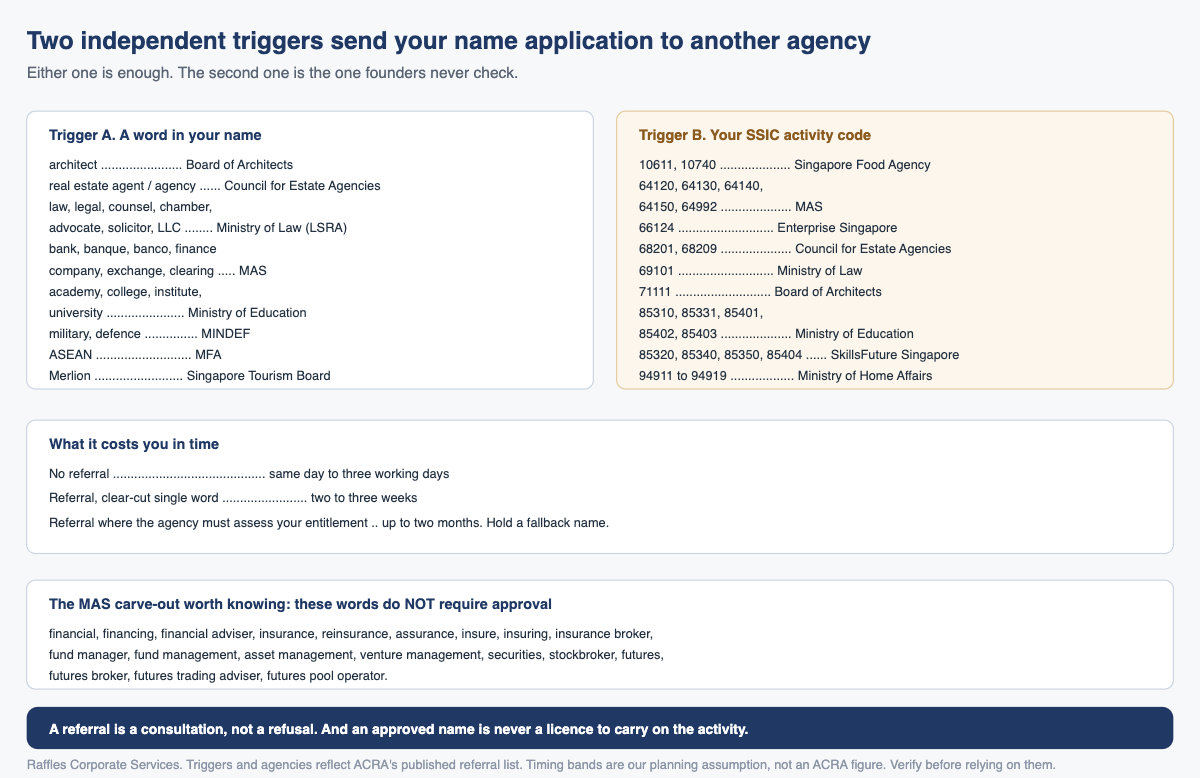This screenshot has height=778, width=1200.
Task: Click the line starting 'fund manager, fund management'
Action: (x=356, y=654)
